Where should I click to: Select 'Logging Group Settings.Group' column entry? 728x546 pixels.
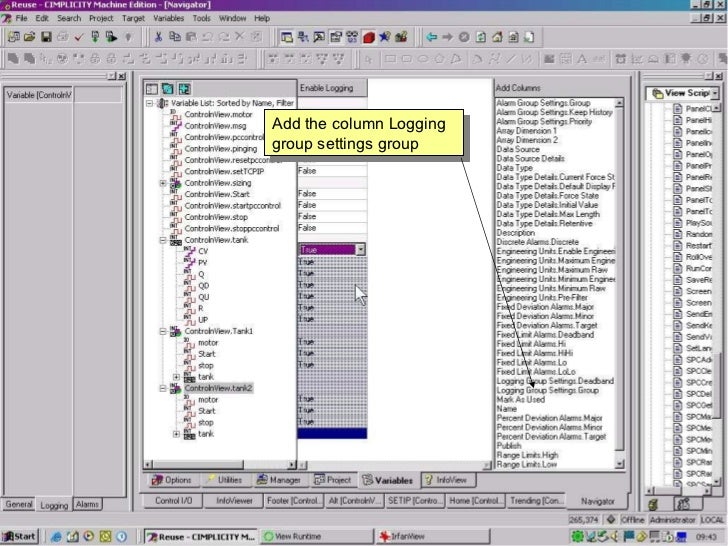coord(548,390)
